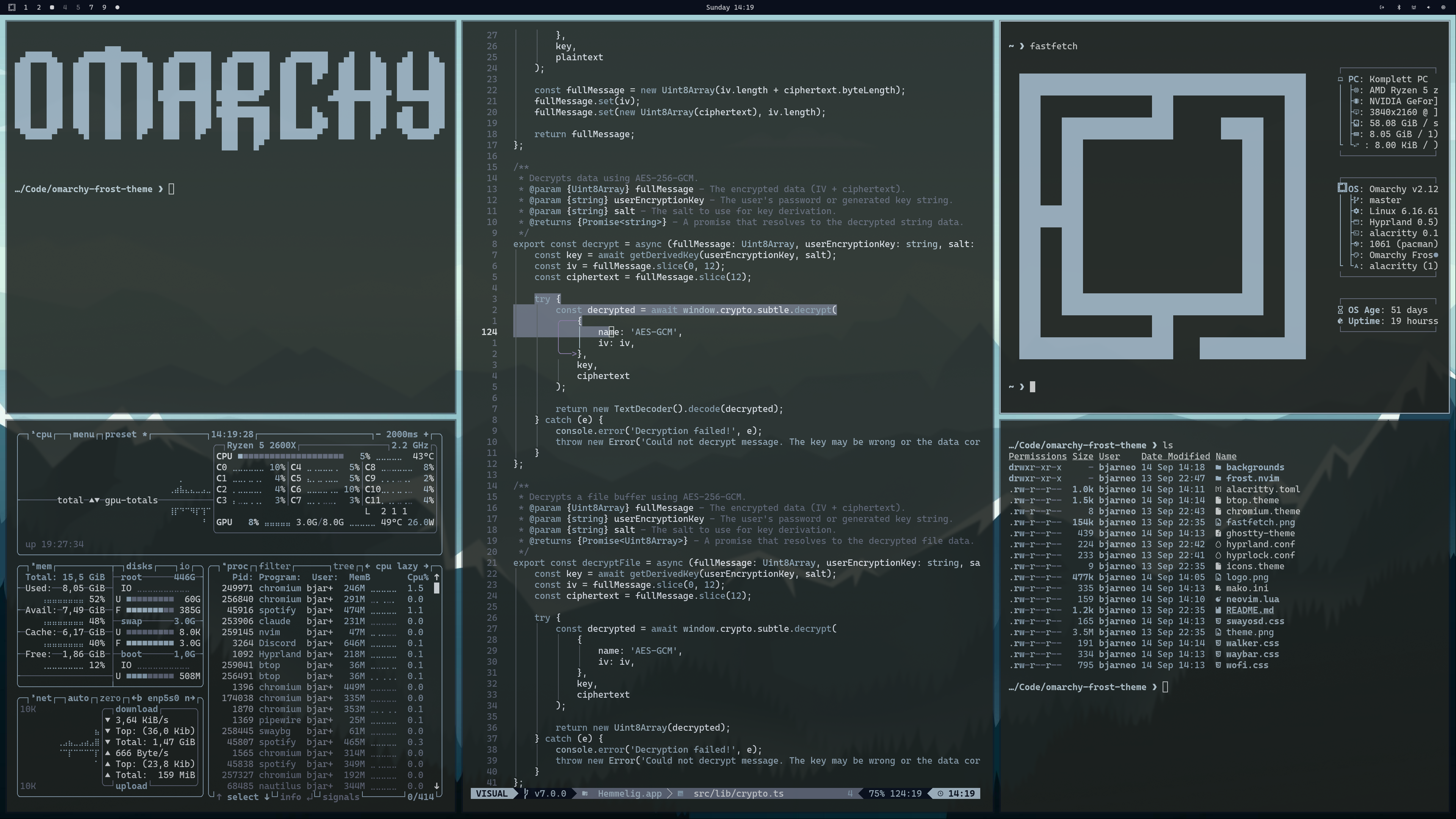Click filter in btop proc panel

click(275, 566)
